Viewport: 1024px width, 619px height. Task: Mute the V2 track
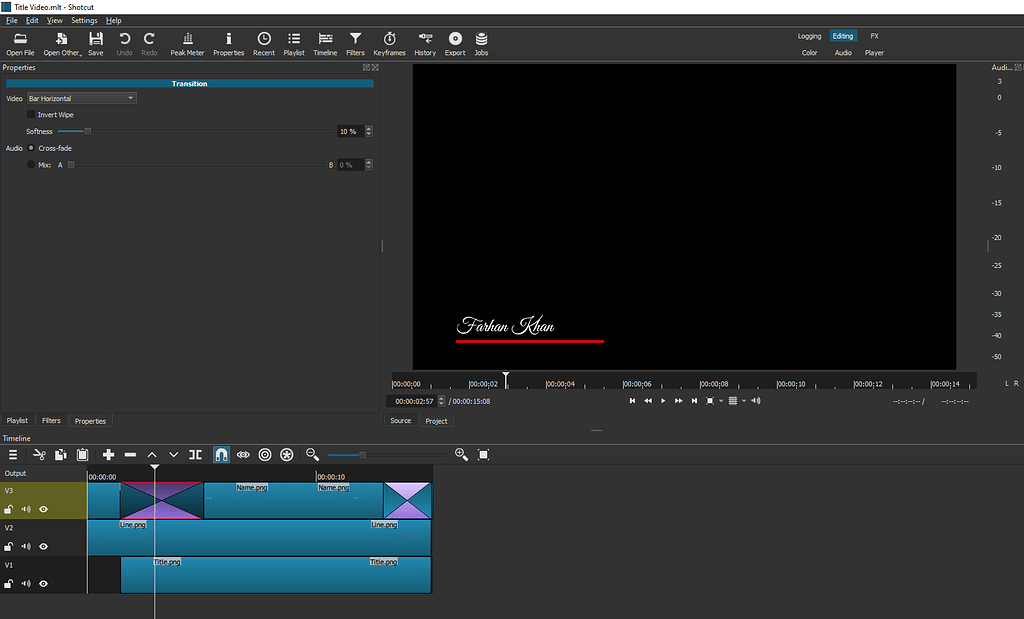click(x=26, y=546)
